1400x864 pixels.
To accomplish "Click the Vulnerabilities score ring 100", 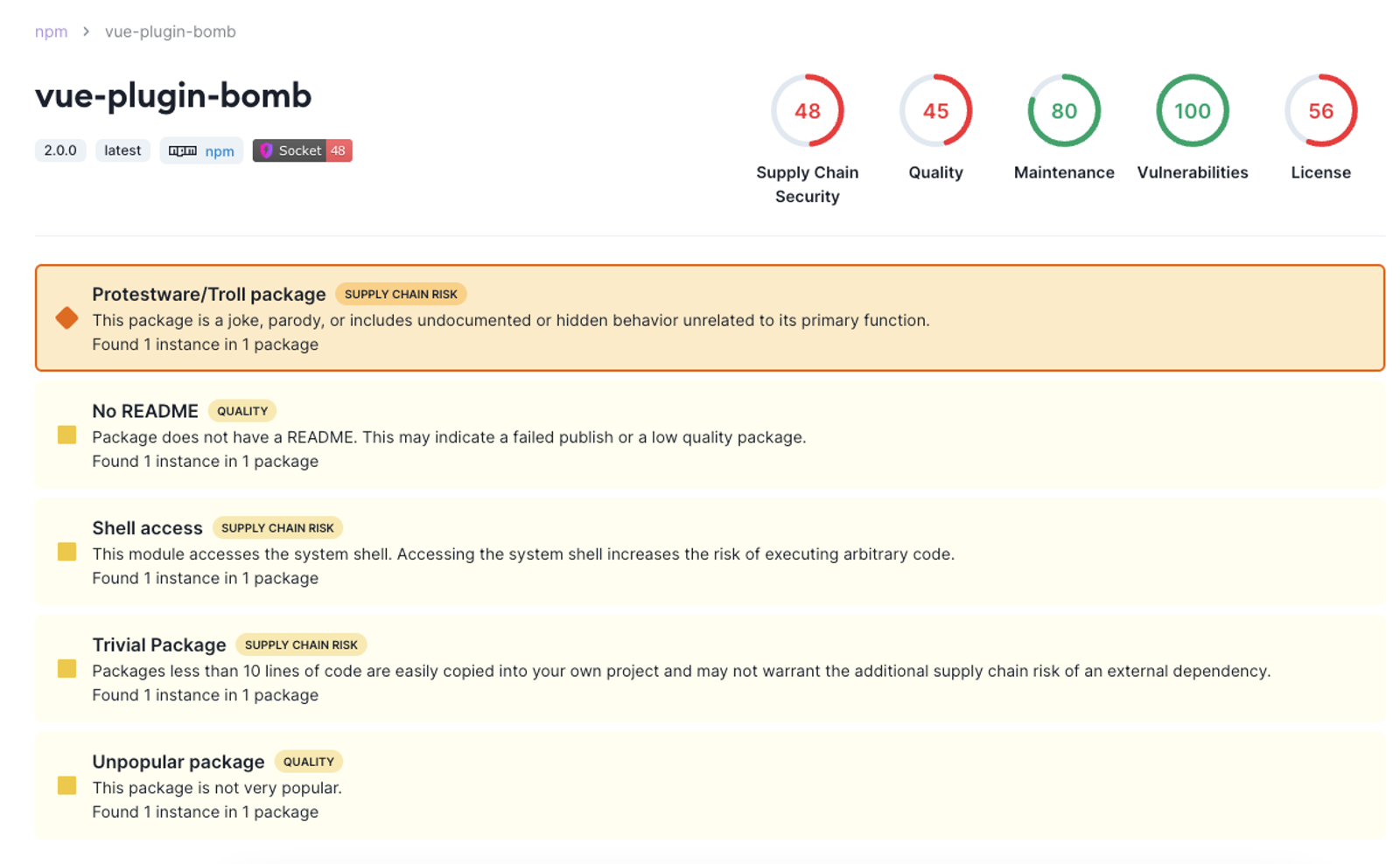I will tap(1193, 111).
